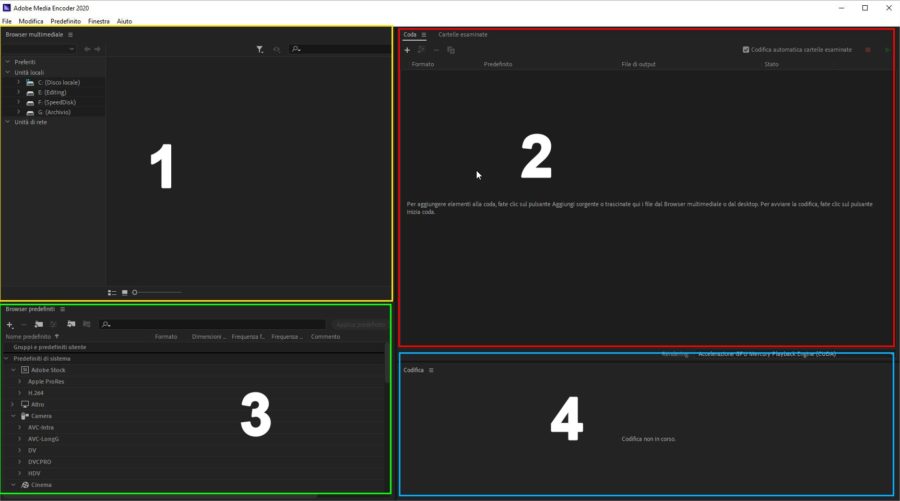This screenshot has height=501, width=900.
Task: Click the plus icon to create new preset
Action: pyautogui.click(x=10, y=325)
